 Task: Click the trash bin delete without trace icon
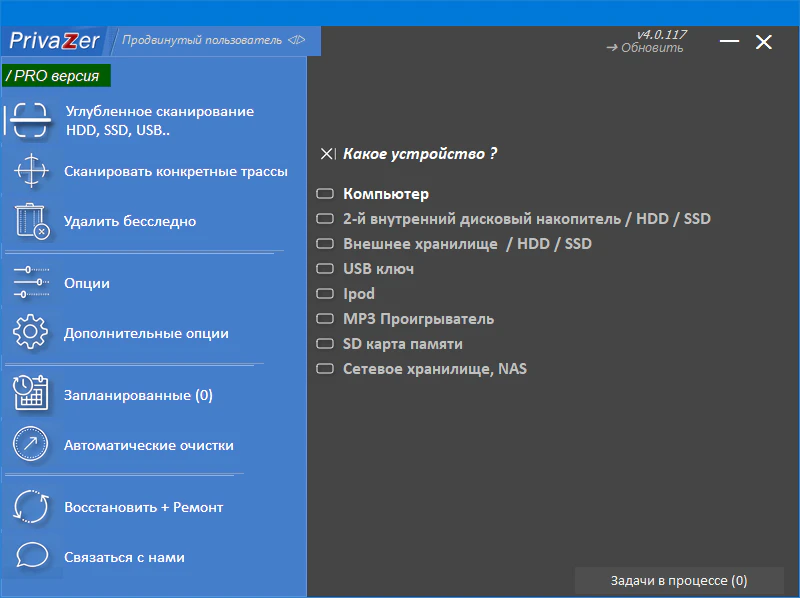point(31,221)
